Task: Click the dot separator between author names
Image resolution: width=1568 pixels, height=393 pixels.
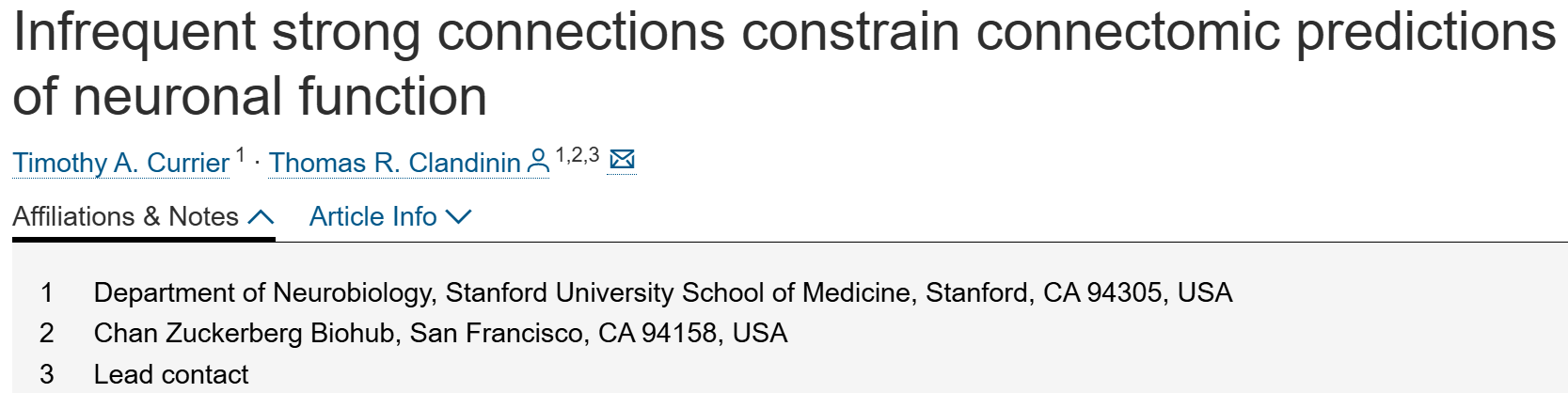Action: click(x=257, y=163)
